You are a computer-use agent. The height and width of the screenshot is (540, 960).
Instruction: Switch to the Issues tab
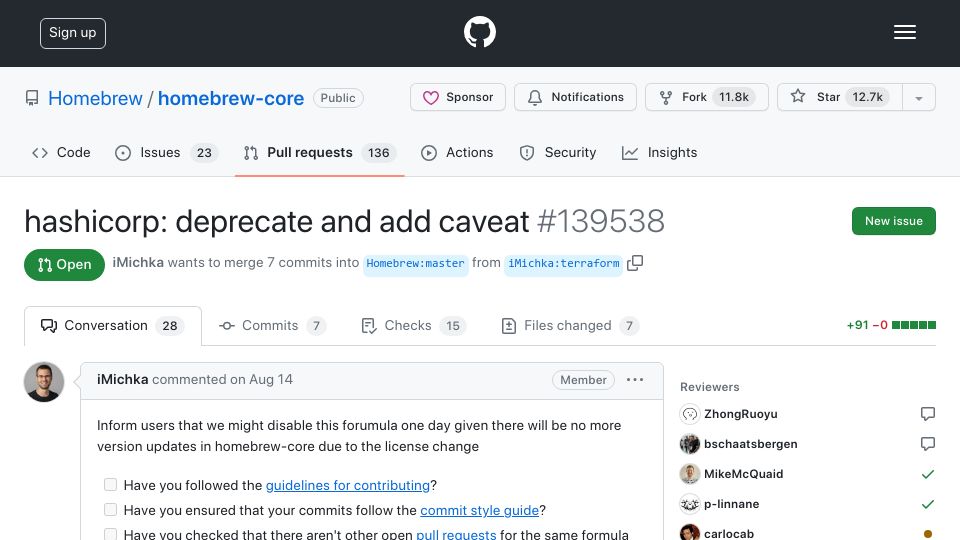[167, 152]
